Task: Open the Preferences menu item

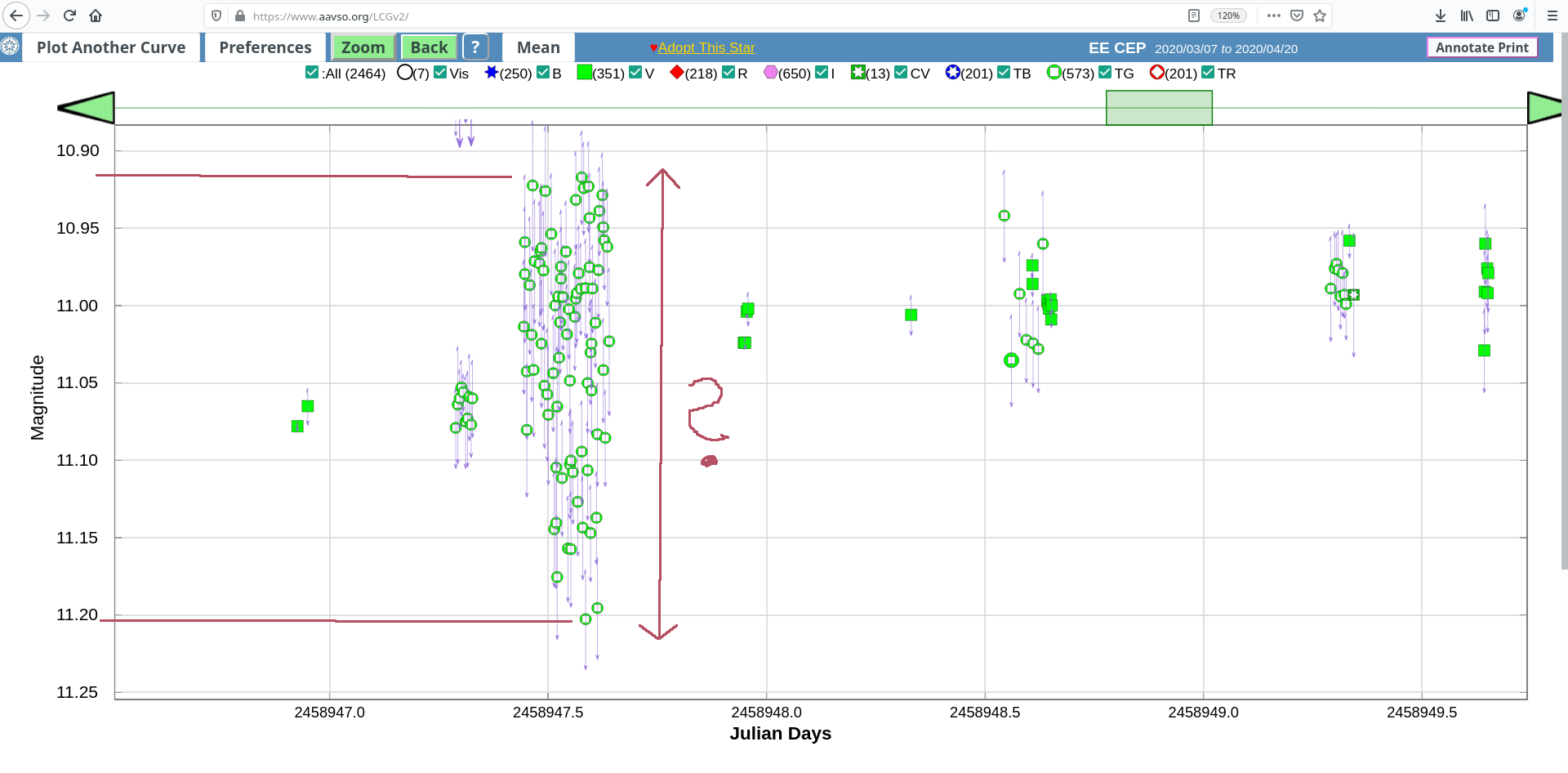Action: point(265,47)
